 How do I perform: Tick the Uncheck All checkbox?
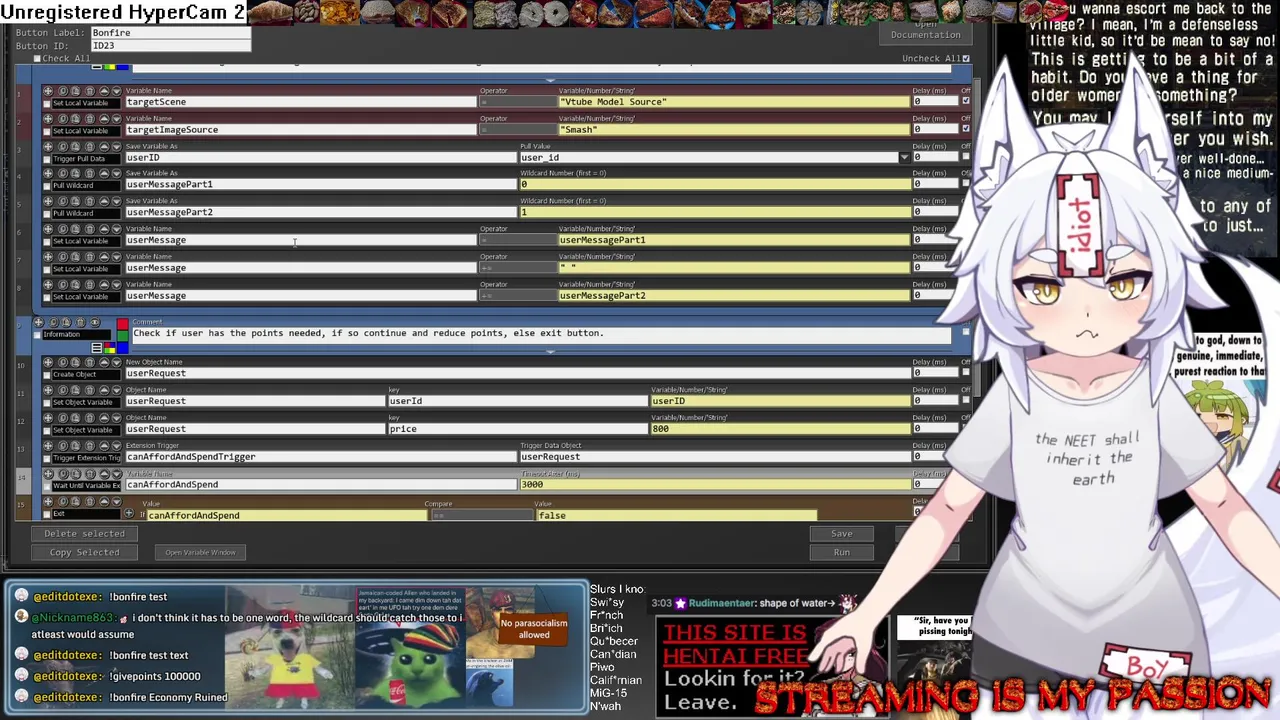click(x=965, y=58)
